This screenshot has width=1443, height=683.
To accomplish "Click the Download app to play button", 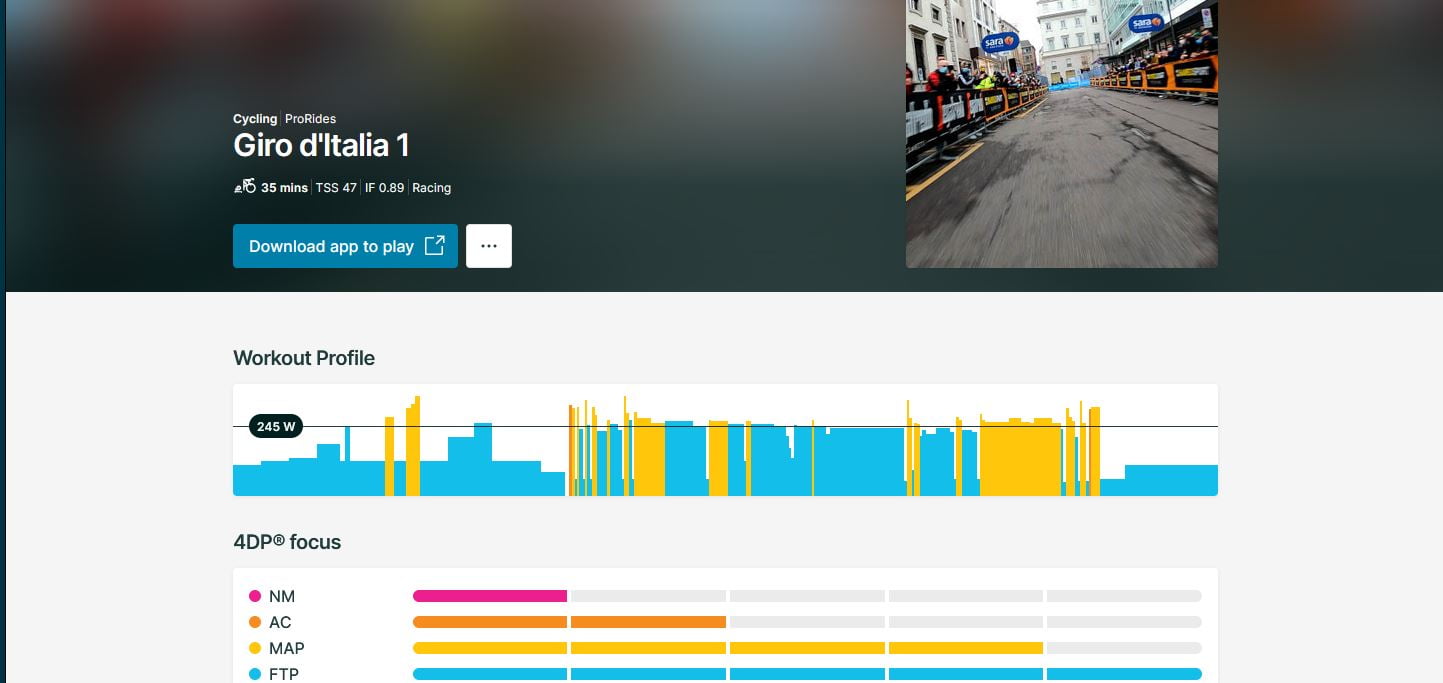I will point(345,245).
